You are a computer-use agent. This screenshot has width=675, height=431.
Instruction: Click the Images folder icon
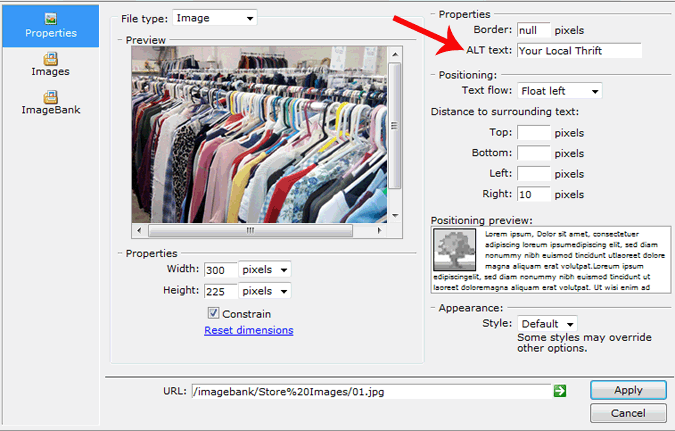tap(50, 59)
